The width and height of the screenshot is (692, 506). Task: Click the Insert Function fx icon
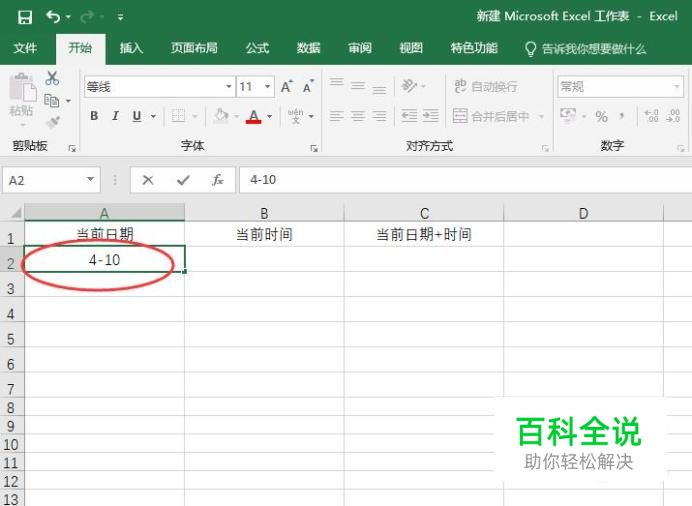tap(218, 180)
